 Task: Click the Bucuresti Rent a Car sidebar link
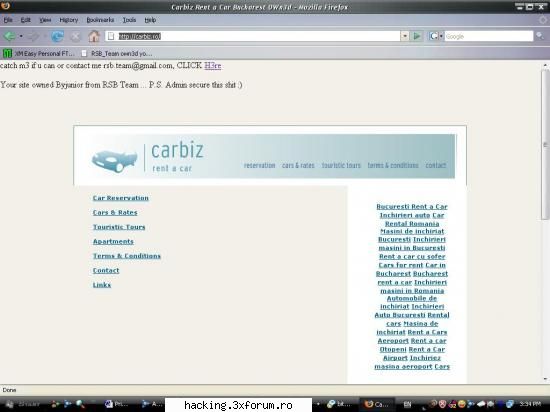[x=412, y=207]
